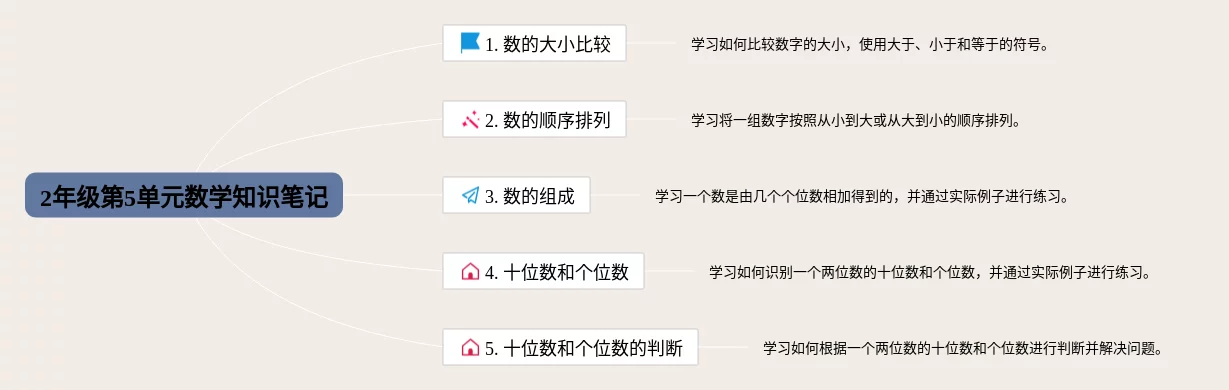
Task: Click the blue flag icon on 数的大小比较
Action: (470, 43)
